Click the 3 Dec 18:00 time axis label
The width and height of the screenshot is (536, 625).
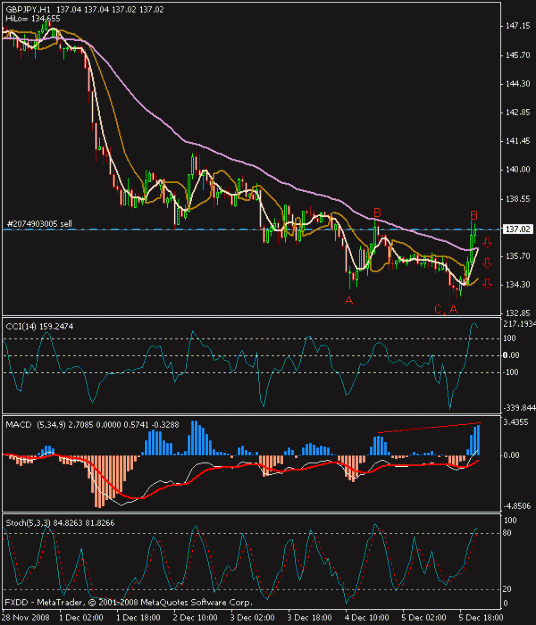pyautogui.click(x=310, y=618)
